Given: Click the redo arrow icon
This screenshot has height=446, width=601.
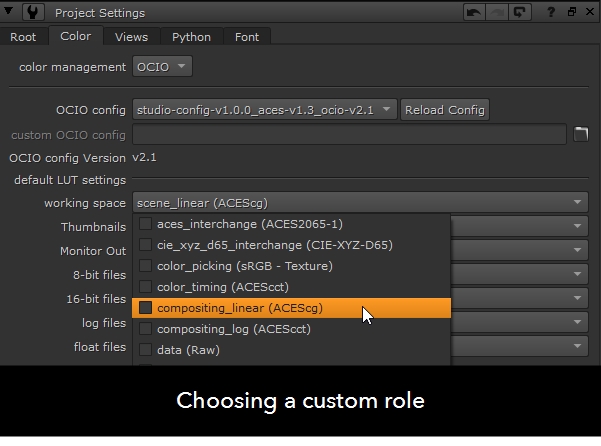Looking at the screenshot, I should [x=497, y=13].
